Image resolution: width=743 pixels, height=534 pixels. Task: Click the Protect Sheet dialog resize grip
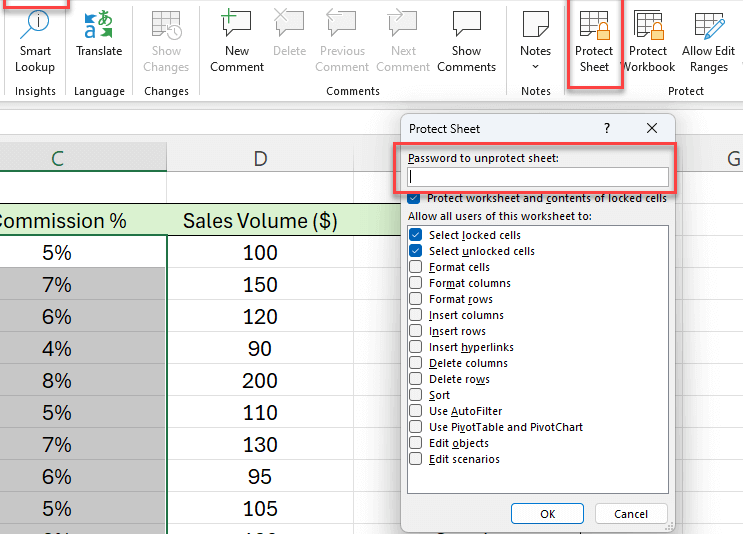[669, 527]
